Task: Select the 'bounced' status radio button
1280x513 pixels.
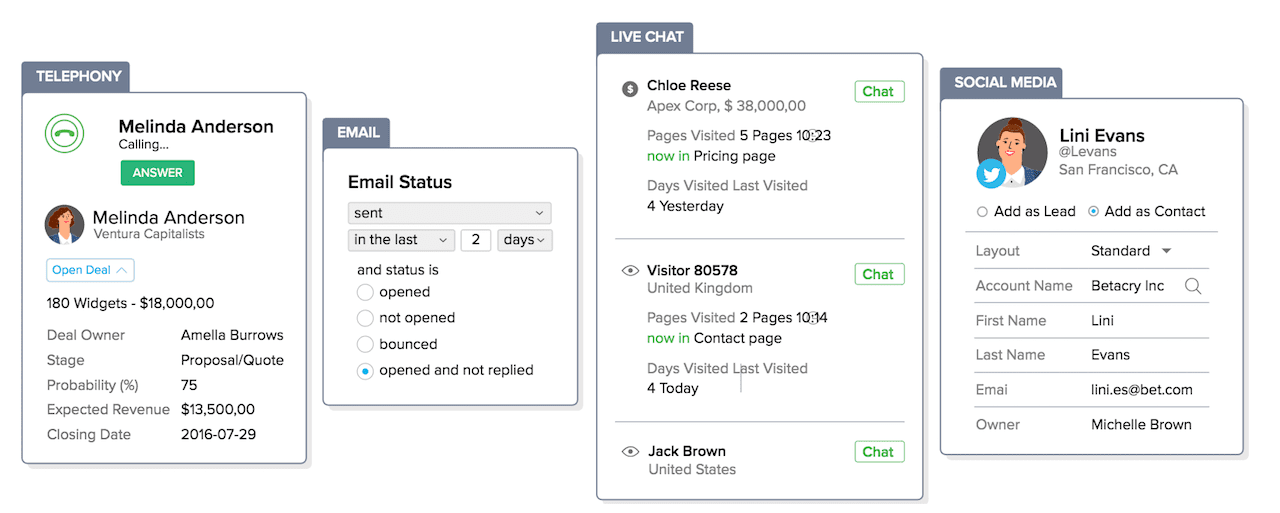Action: pyautogui.click(x=365, y=344)
